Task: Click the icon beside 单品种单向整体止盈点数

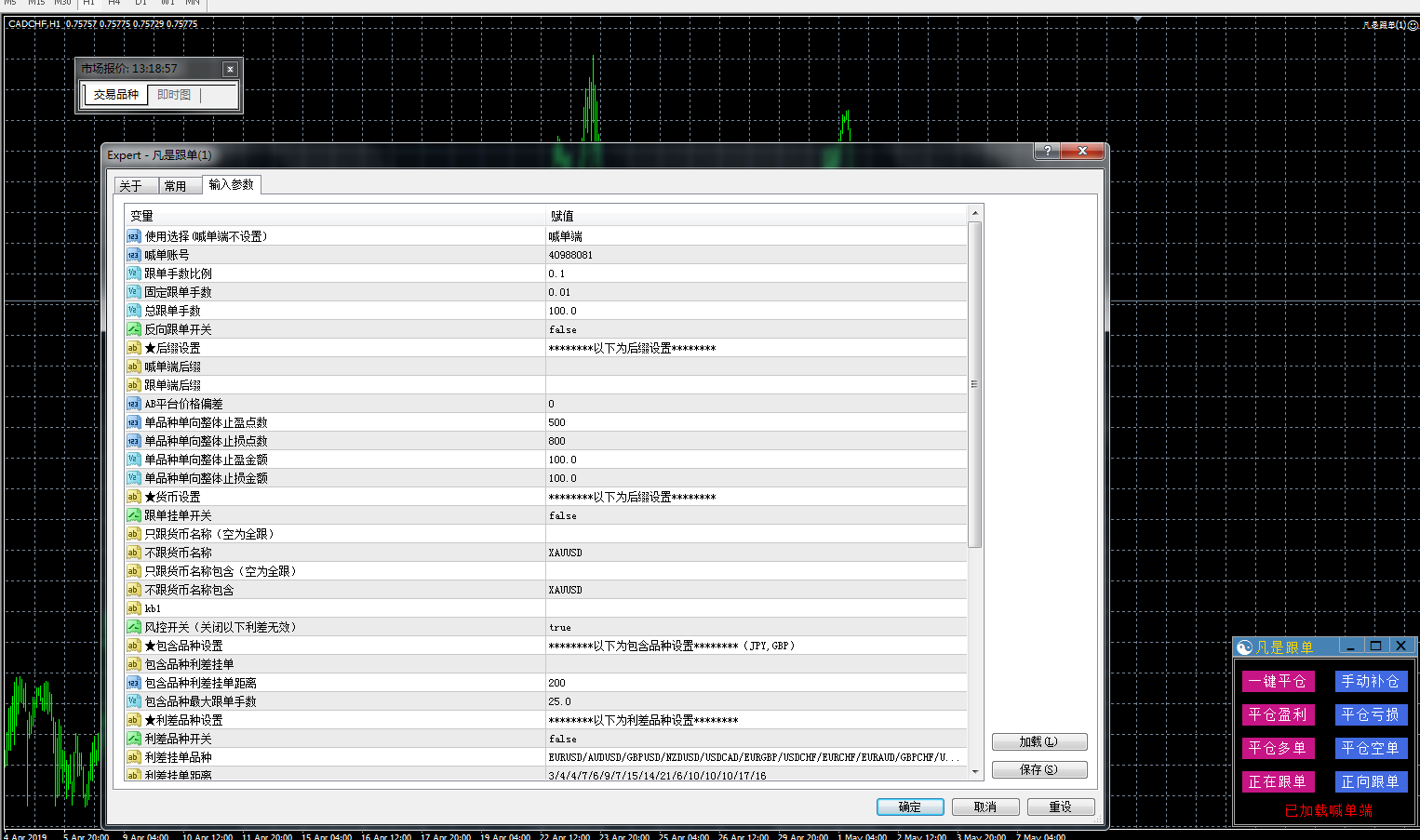Action: (x=133, y=422)
